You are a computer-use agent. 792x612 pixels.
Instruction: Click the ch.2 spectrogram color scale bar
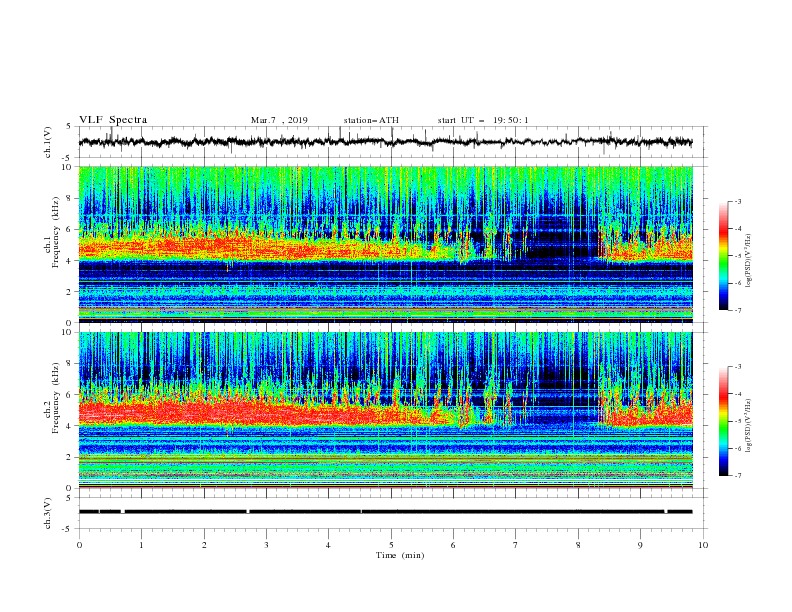pyautogui.click(x=723, y=421)
